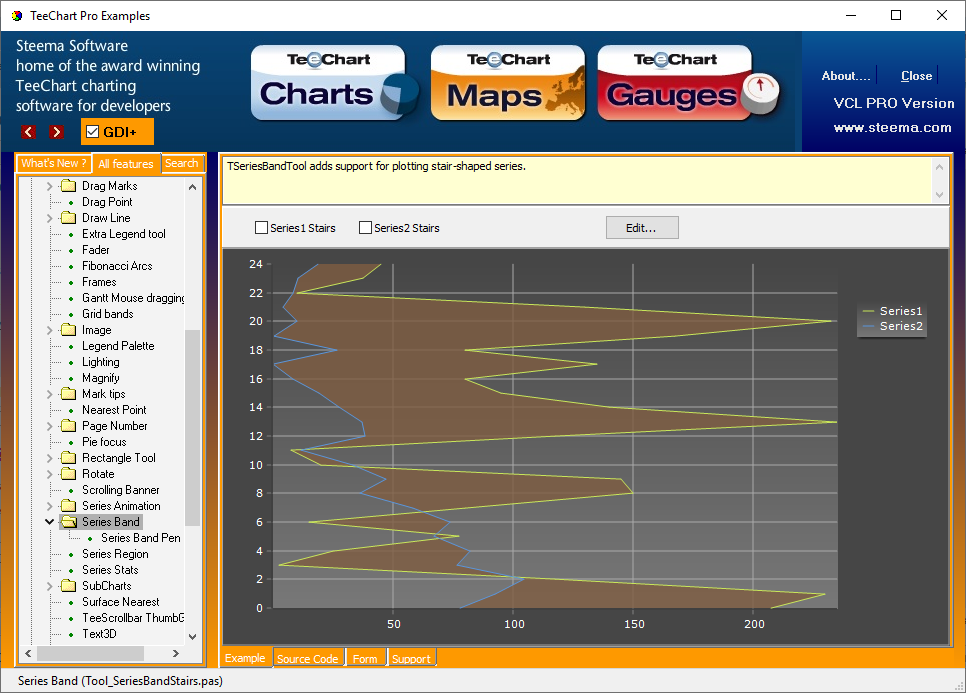Click the Draw Line folder icon
This screenshot has height=693, width=966.
pyautogui.click(x=68, y=218)
